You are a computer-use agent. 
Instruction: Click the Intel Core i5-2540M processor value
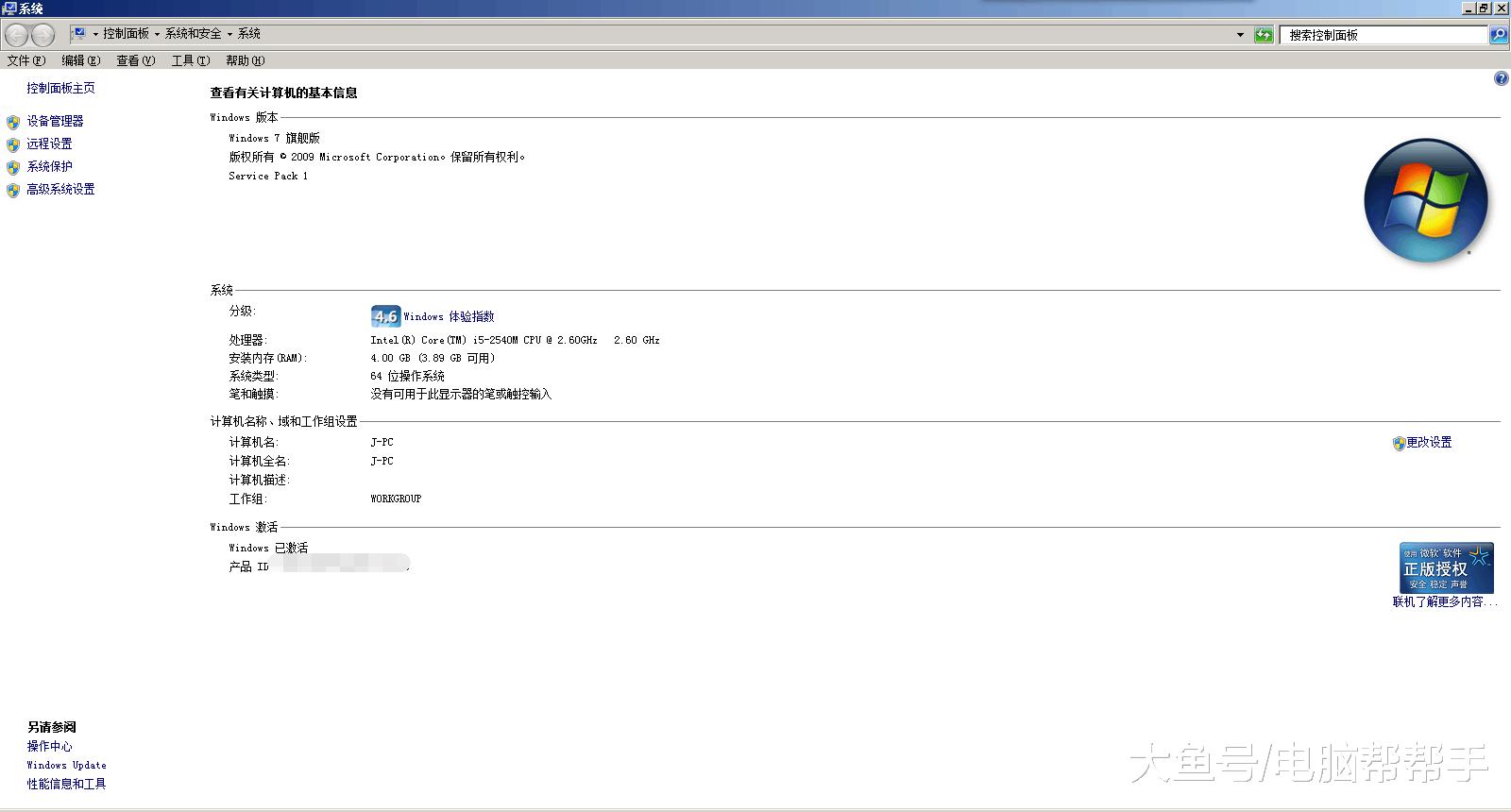pyautogui.click(x=515, y=340)
